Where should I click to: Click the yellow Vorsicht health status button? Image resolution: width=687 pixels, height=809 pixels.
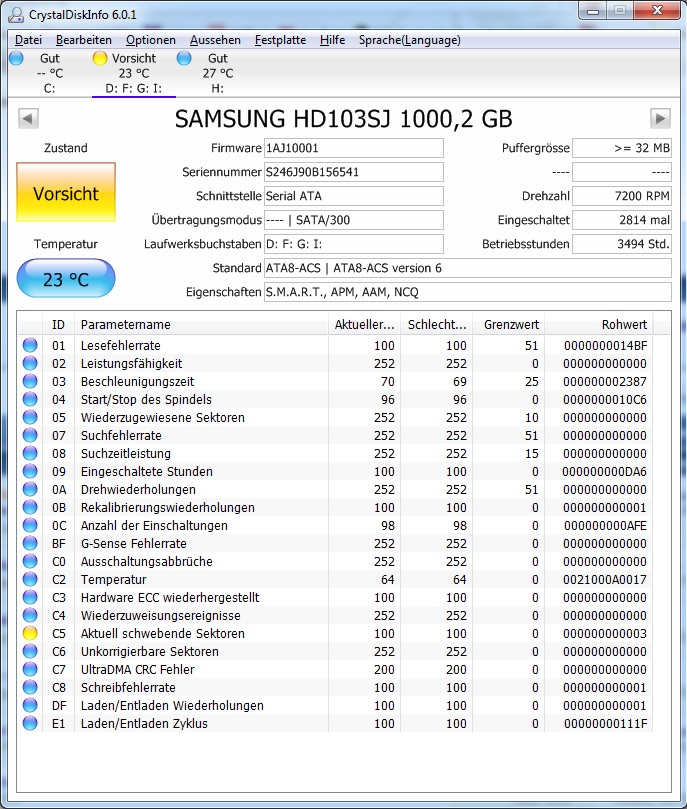(66, 192)
